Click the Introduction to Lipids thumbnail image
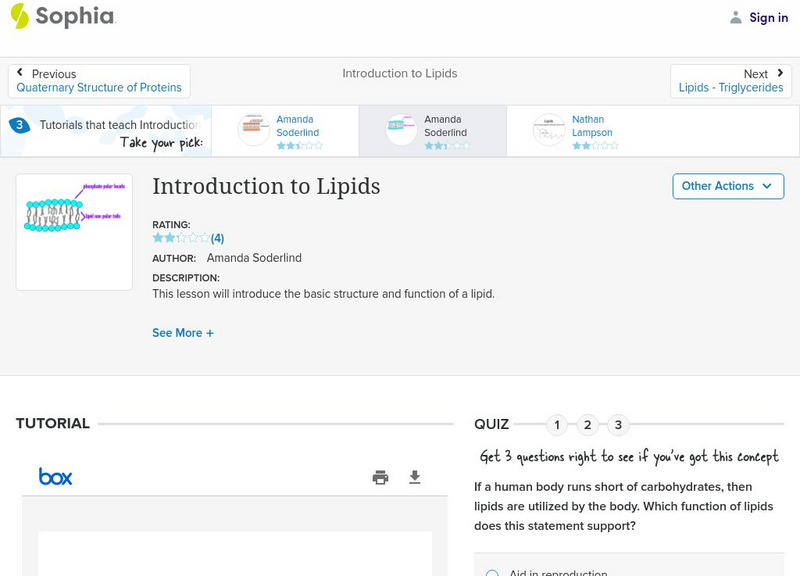Screen dimensions: 800x576 point(74,230)
